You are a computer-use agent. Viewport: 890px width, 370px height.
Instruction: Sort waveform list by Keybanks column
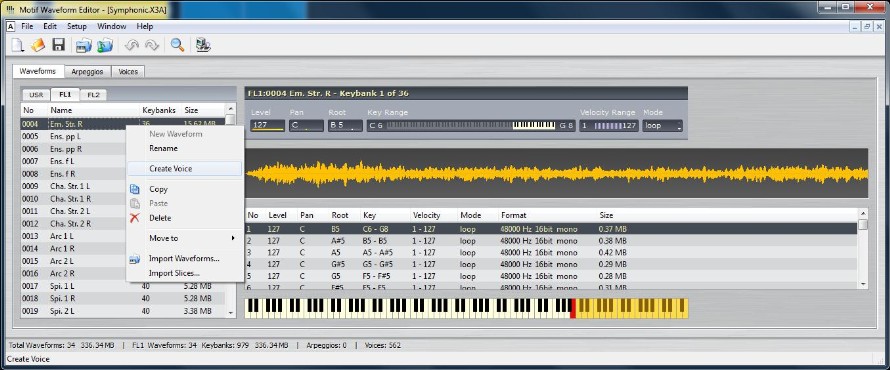point(160,110)
